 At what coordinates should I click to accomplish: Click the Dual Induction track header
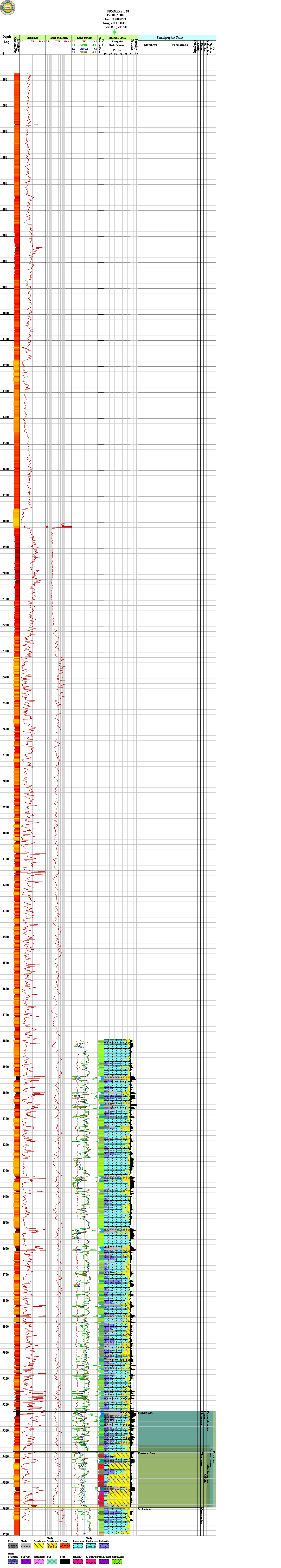59,38
